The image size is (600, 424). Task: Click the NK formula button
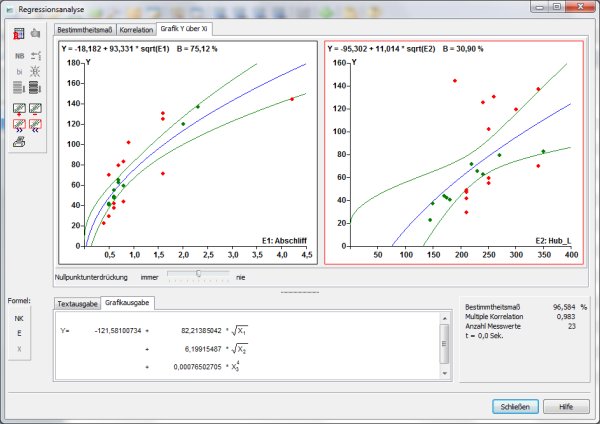19,318
